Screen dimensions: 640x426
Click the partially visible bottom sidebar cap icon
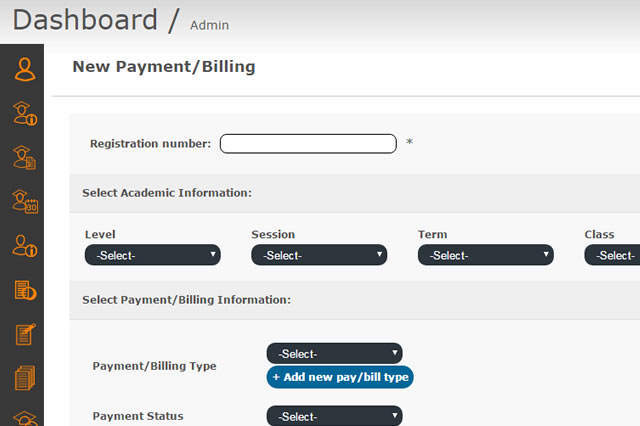tap(24, 418)
